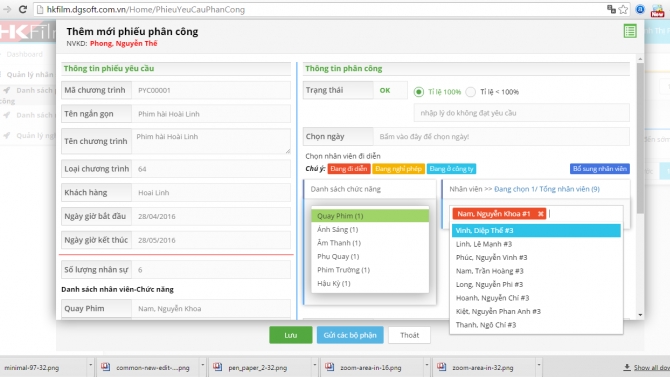Viewport: 670px width, 377px height.
Task: Select Ánh Sáng (1) in function list
Action: pyautogui.click(x=370, y=230)
